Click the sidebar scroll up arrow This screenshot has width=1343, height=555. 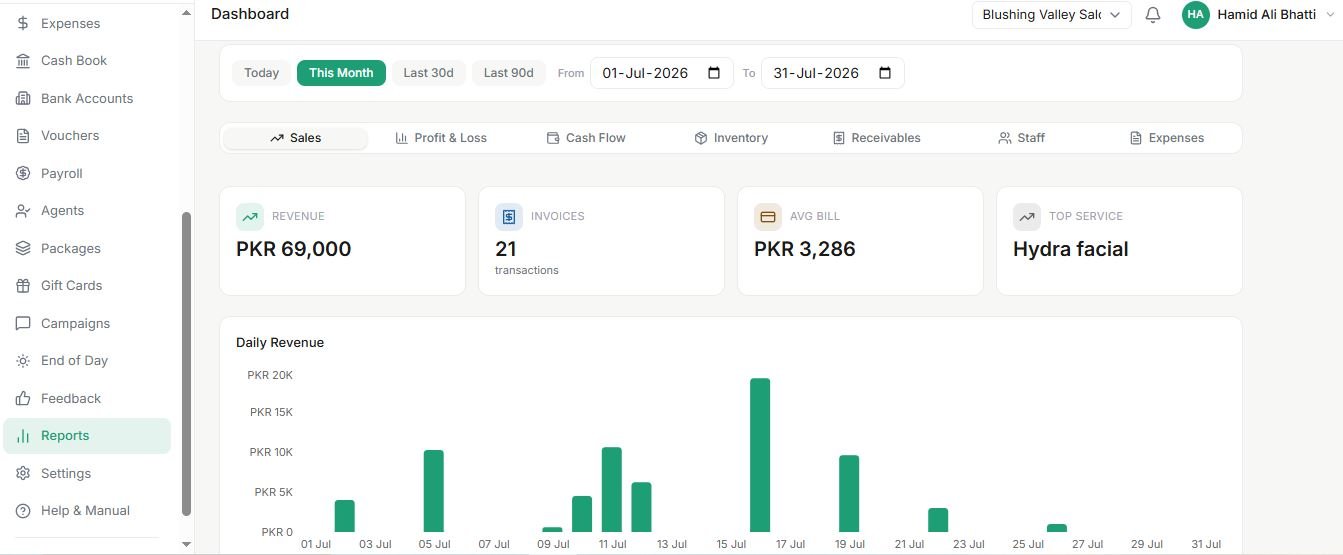[x=186, y=11]
